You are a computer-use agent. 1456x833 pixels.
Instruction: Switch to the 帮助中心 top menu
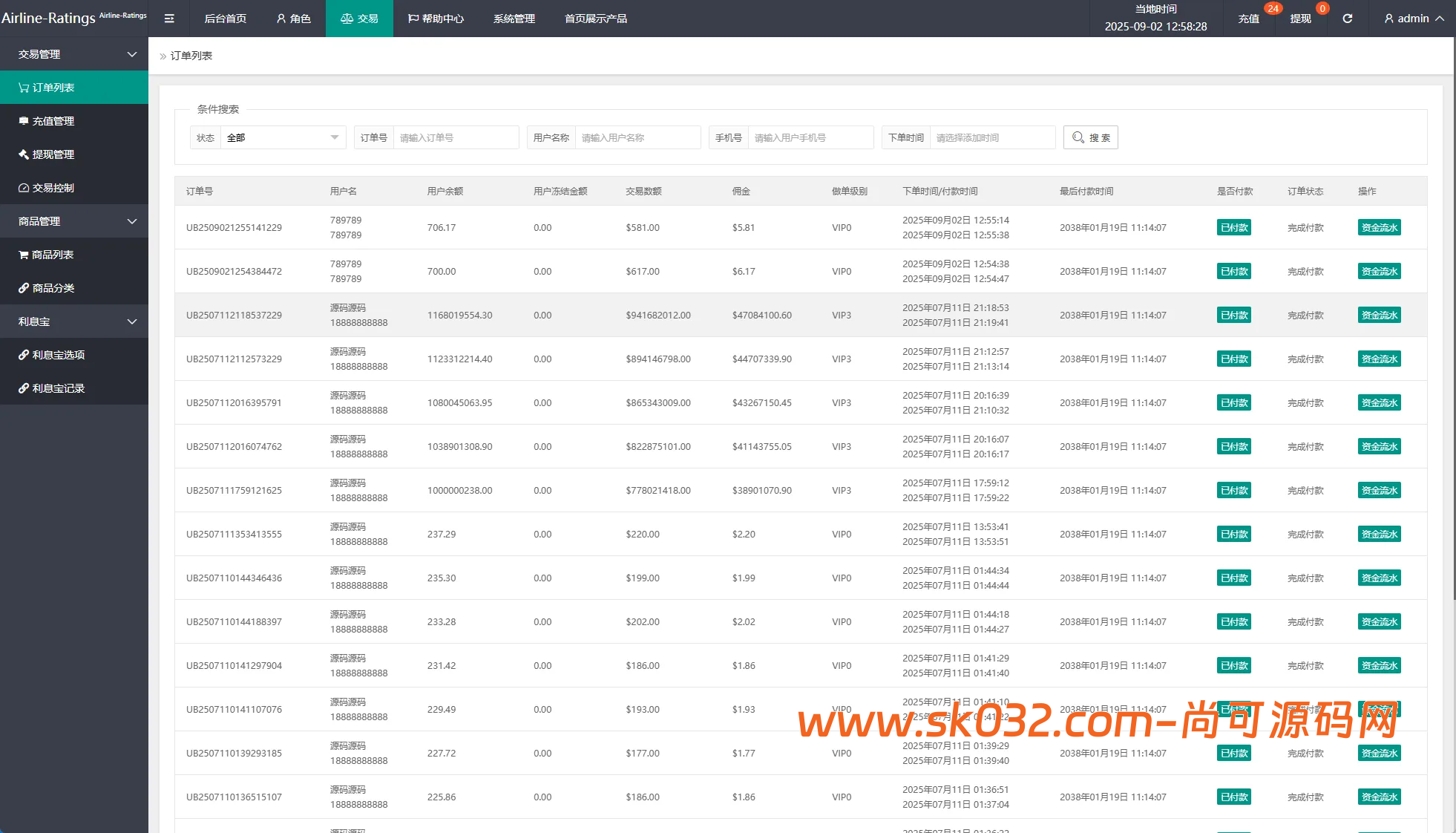[x=436, y=19]
